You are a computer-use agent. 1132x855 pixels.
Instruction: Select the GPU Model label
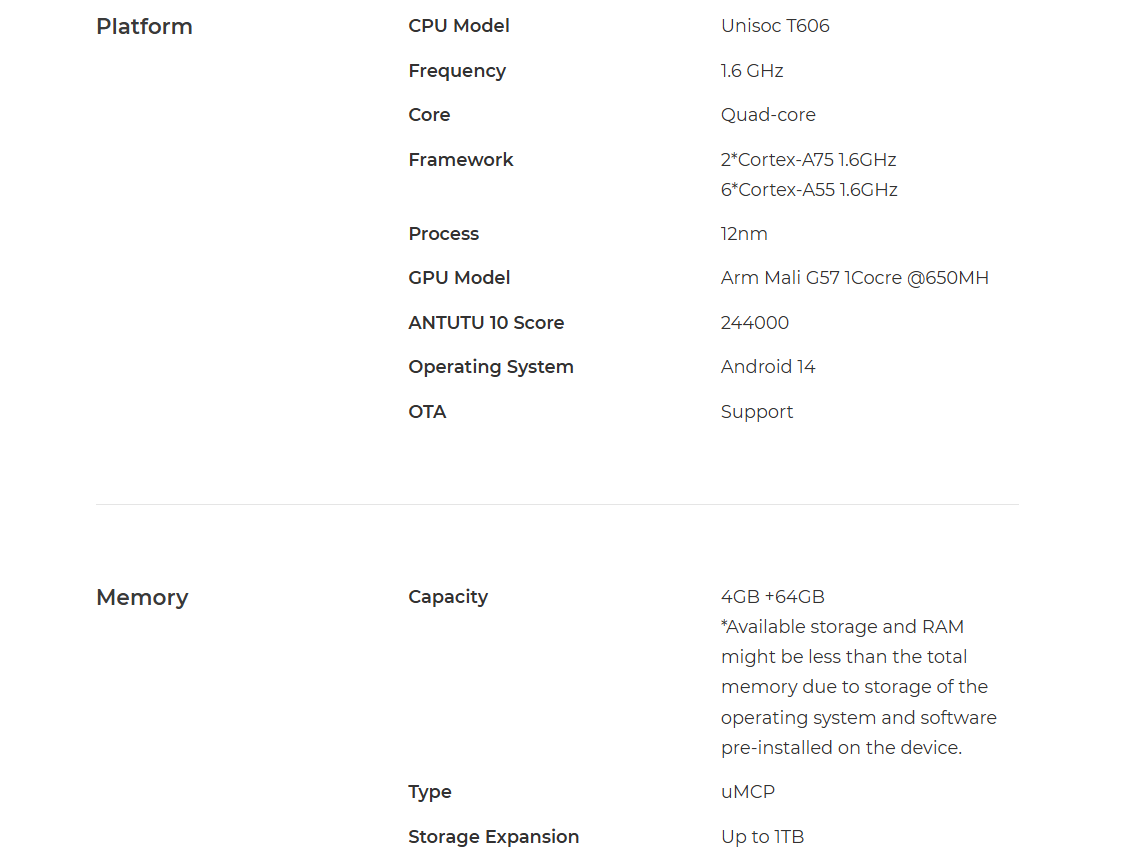click(x=459, y=278)
